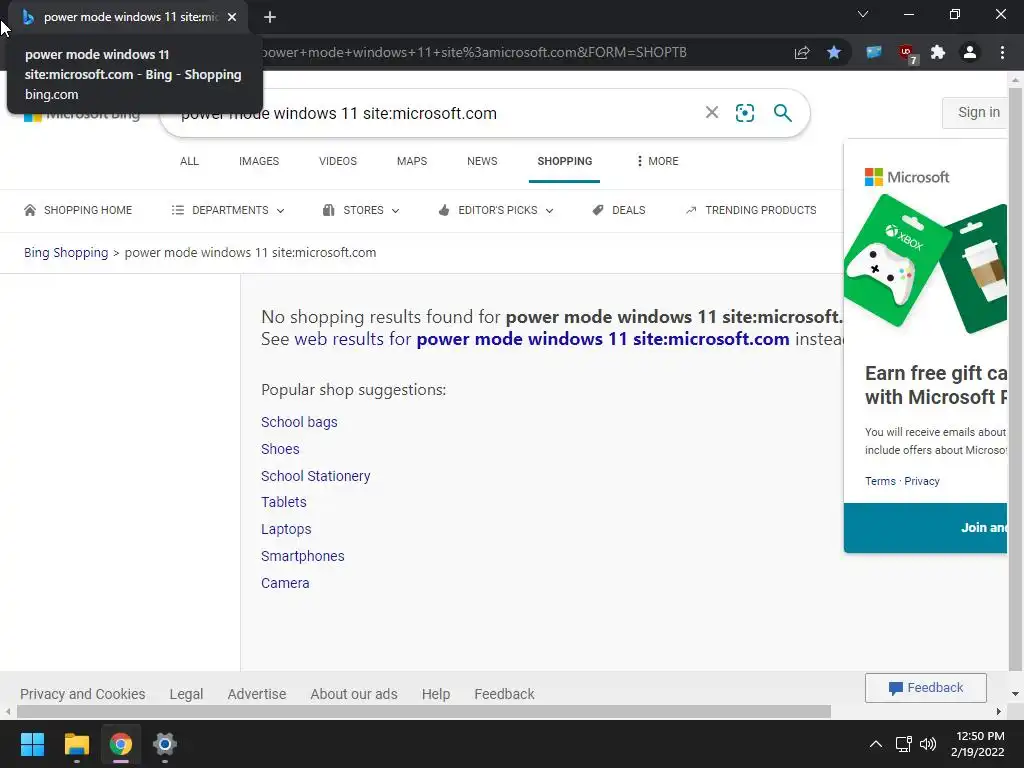
Task: Click the browser address bar URL
Action: point(473,52)
